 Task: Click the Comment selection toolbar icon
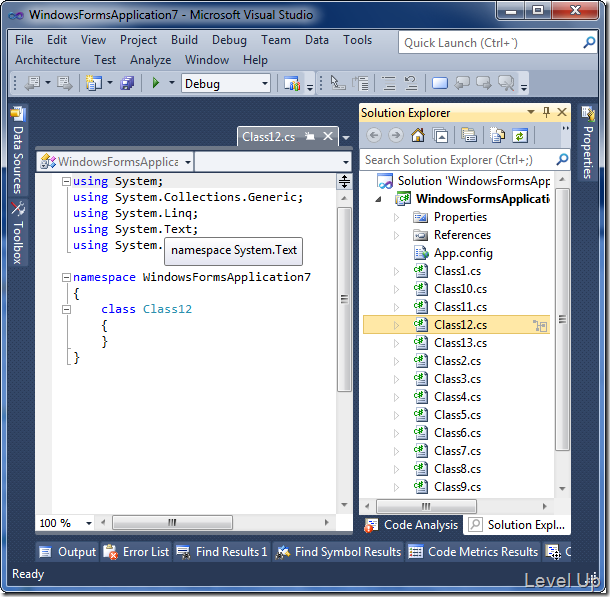(x=389, y=83)
